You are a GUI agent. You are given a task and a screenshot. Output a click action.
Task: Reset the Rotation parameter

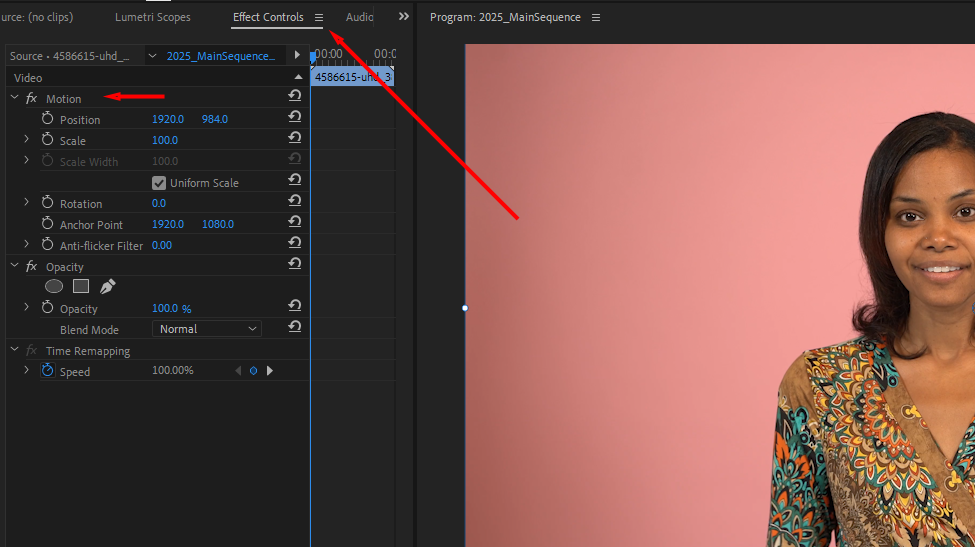pos(295,201)
